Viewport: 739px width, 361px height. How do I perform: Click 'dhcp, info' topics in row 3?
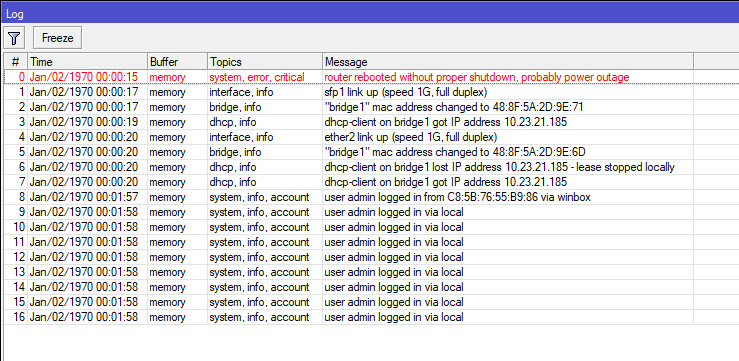point(233,122)
